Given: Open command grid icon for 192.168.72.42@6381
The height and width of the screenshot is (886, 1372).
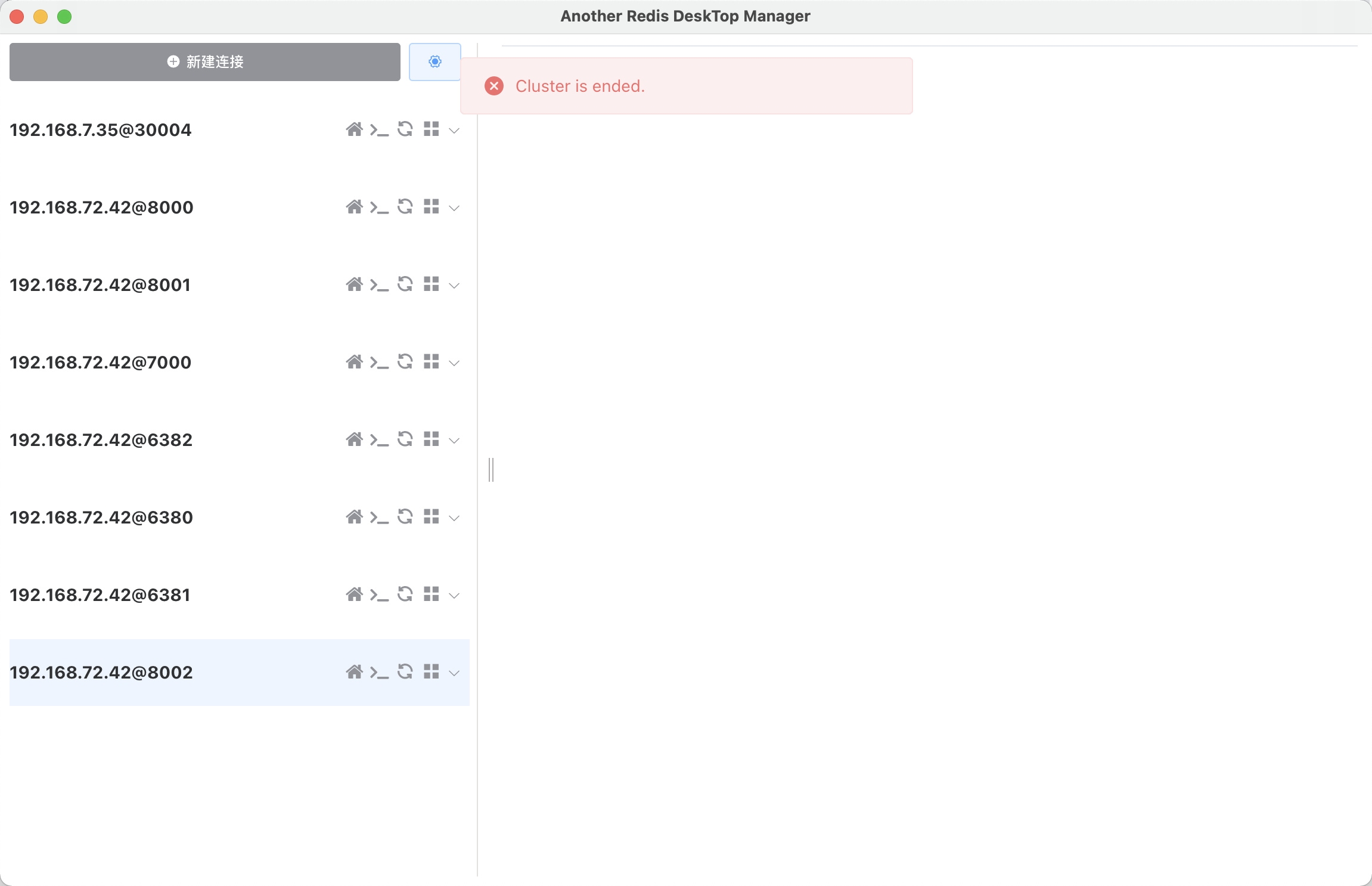Looking at the screenshot, I should [x=432, y=594].
